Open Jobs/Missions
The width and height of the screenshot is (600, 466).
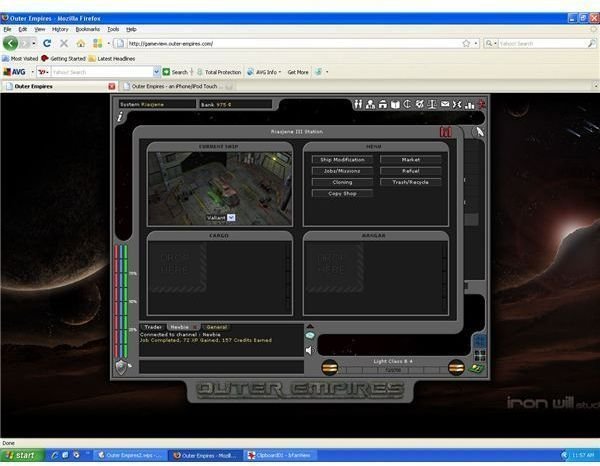tap(342, 171)
